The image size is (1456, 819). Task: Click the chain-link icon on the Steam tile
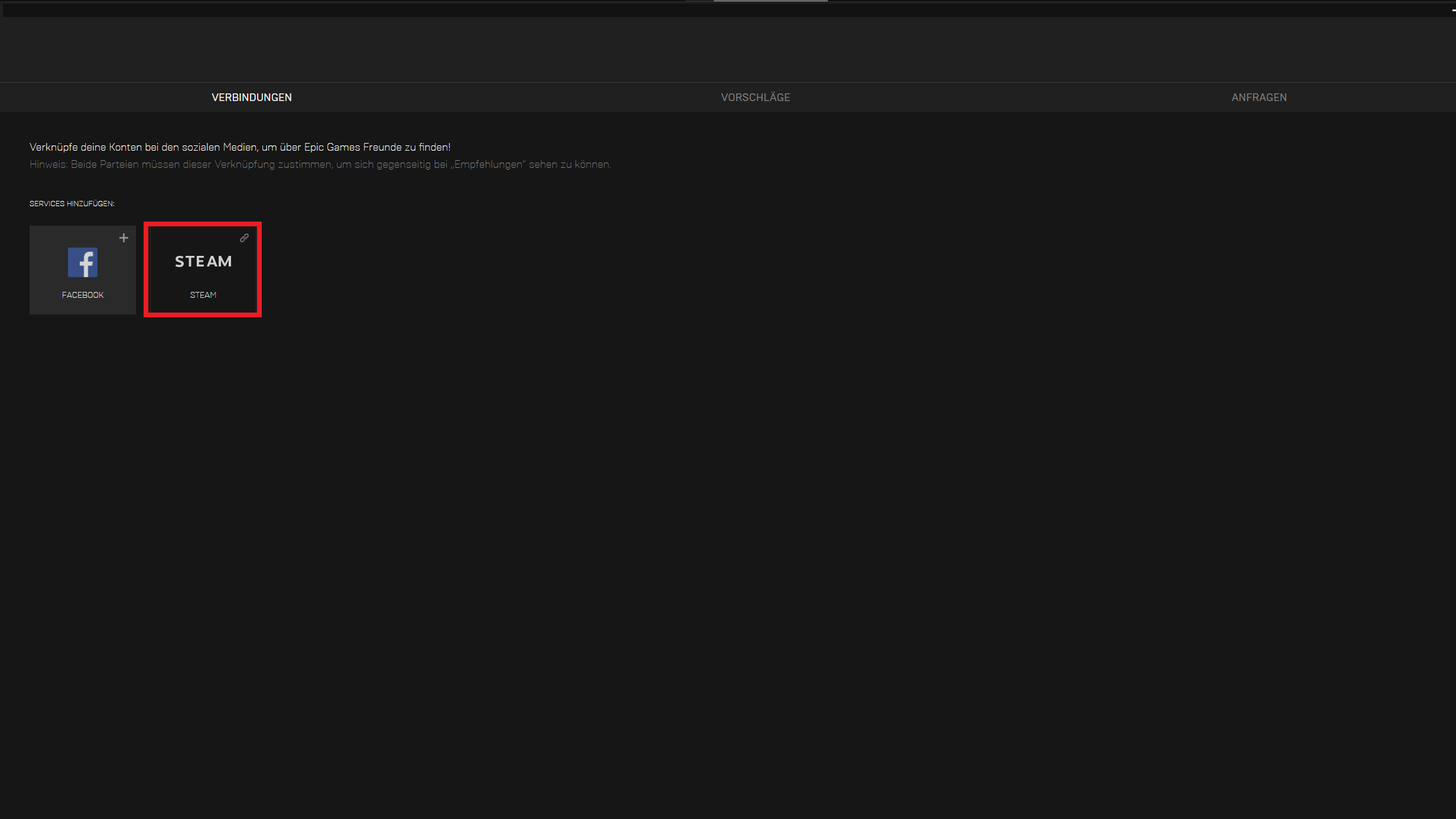pyautogui.click(x=244, y=238)
